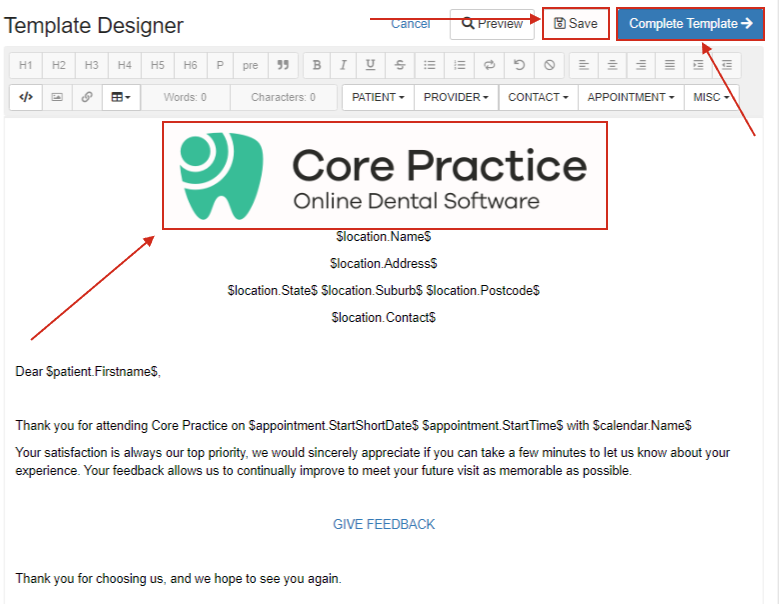Viewport: 779px width, 604px height.
Task: Insert a hyperlink with the link icon
Action: (x=87, y=97)
